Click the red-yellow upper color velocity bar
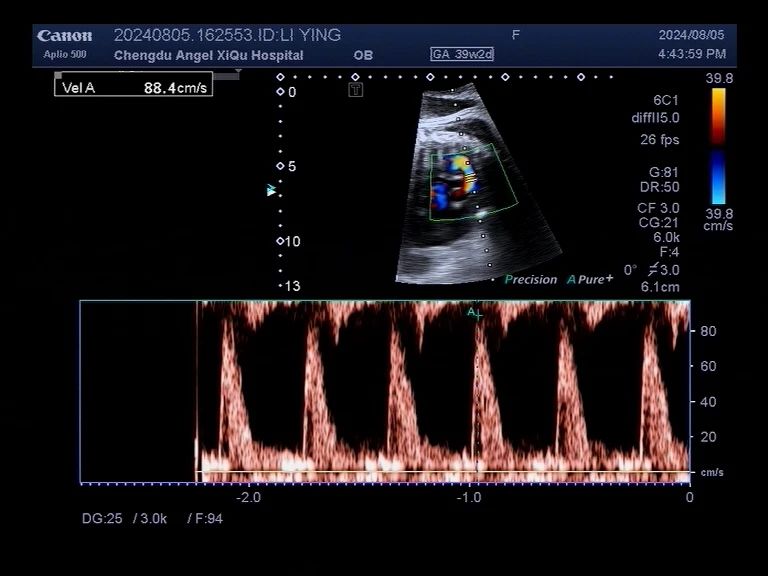This screenshot has width=768, height=576. click(x=718, y=116)
